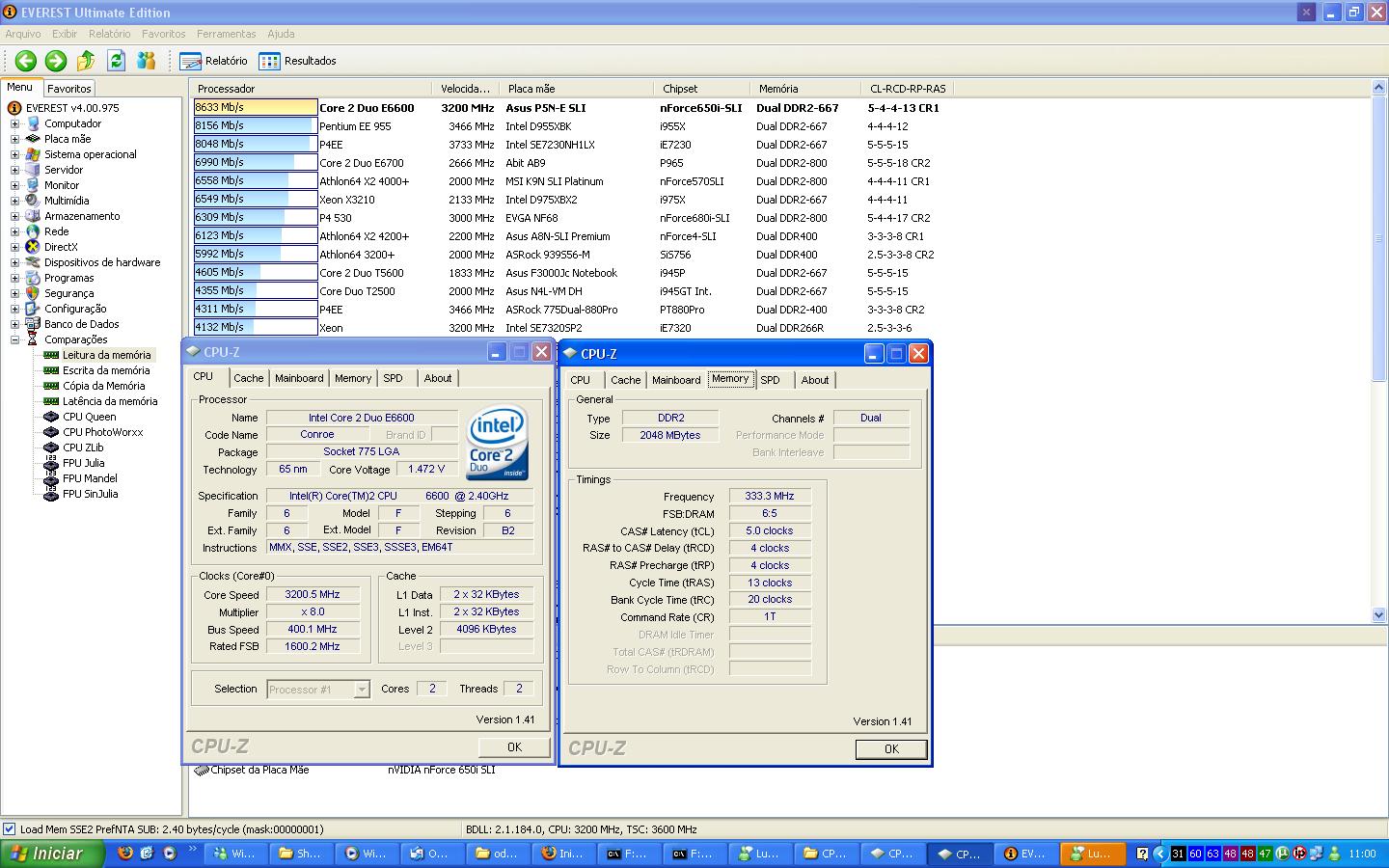Expand the Dispositivos de hardware node
The image size is (1389, 868).
[14, 262]
